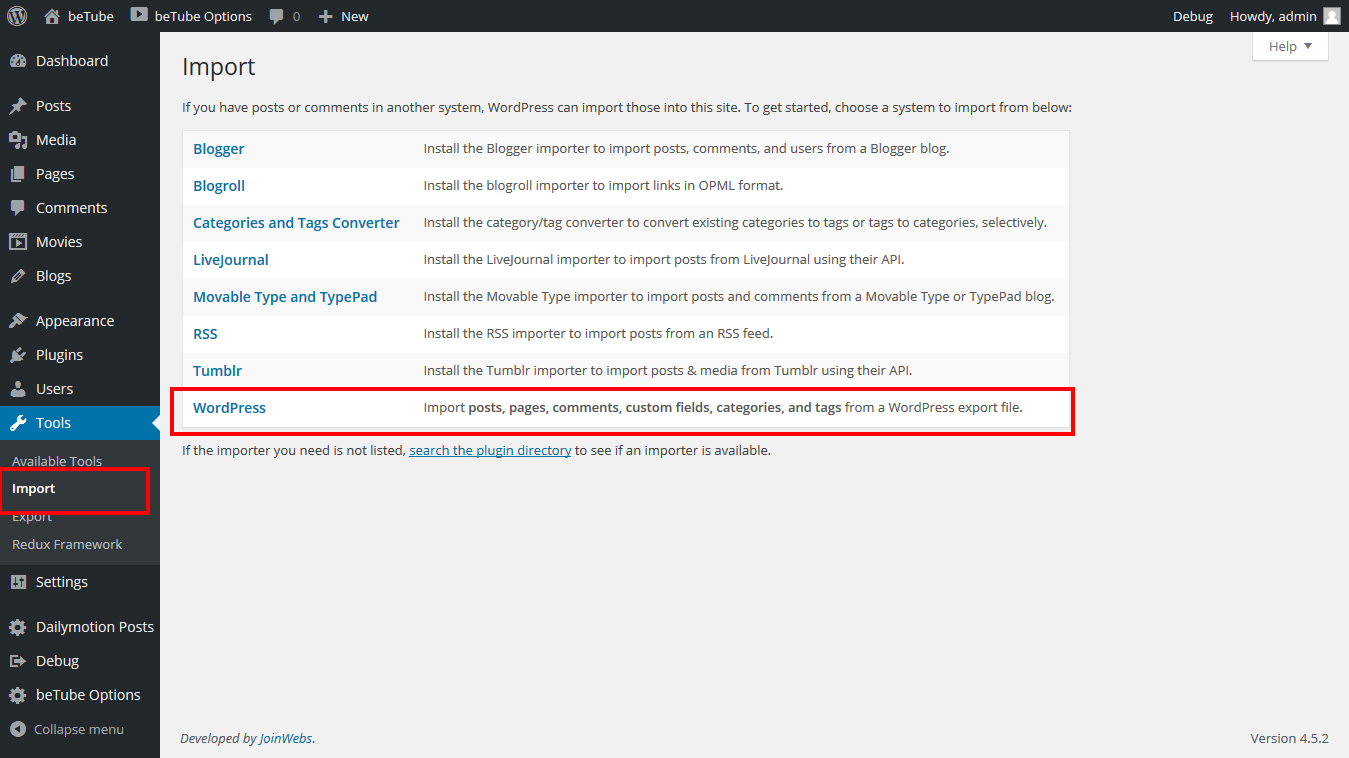Image resolution: width=1349 pixels, height=758 pixels.
Task: Open the Howdy admin account dropdown
Action: tap(1276, 15)
